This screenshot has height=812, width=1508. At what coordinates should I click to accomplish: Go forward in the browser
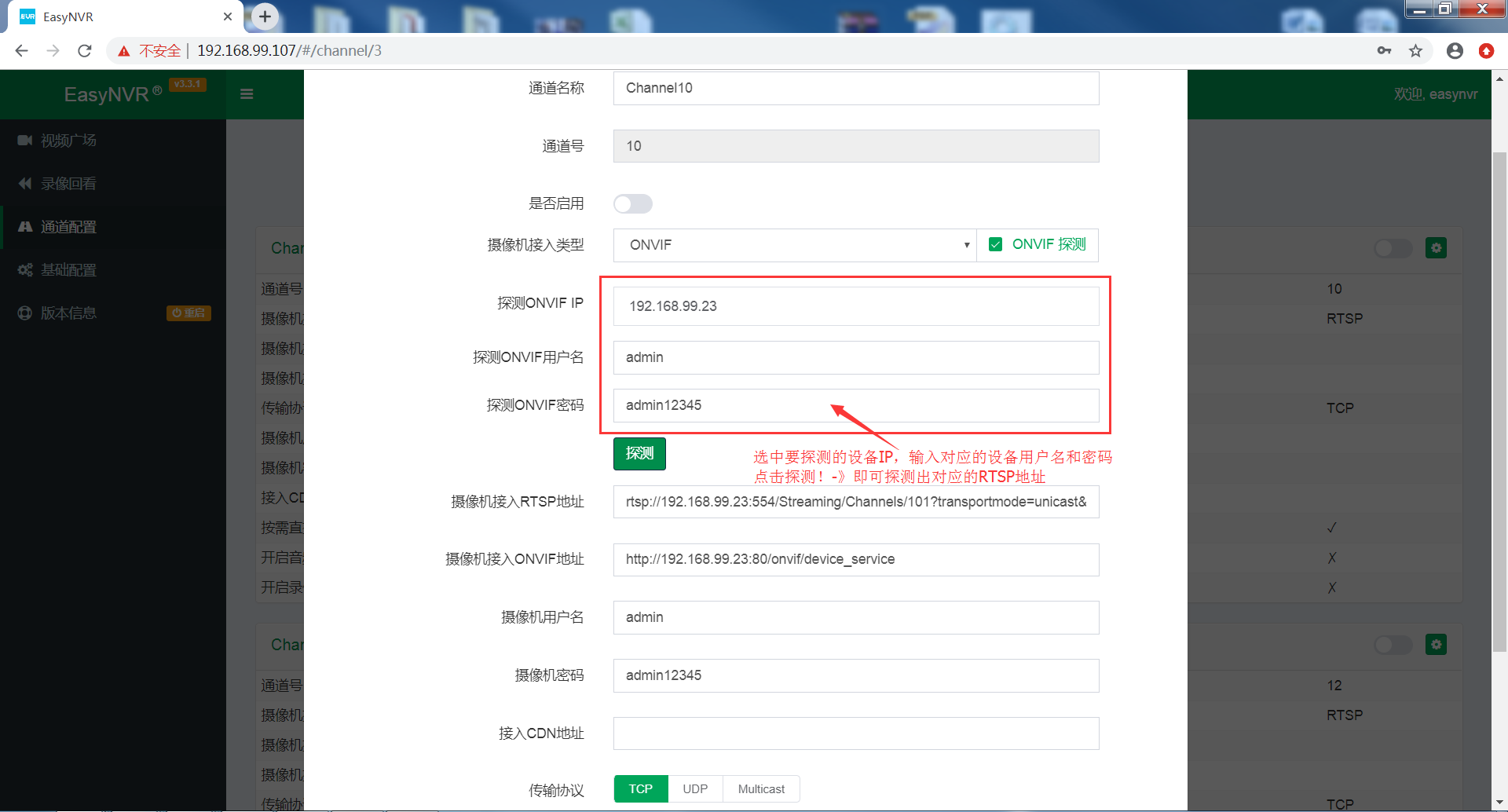pos(53,51)
